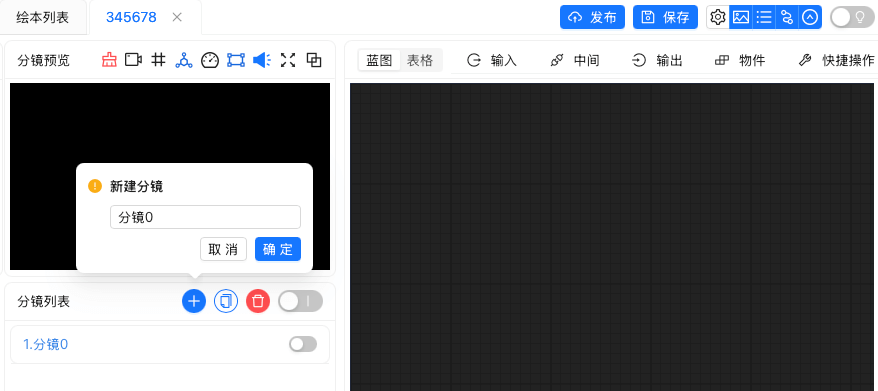Click the red broom clear icon

pyautogui.click(x=109, y=60)
